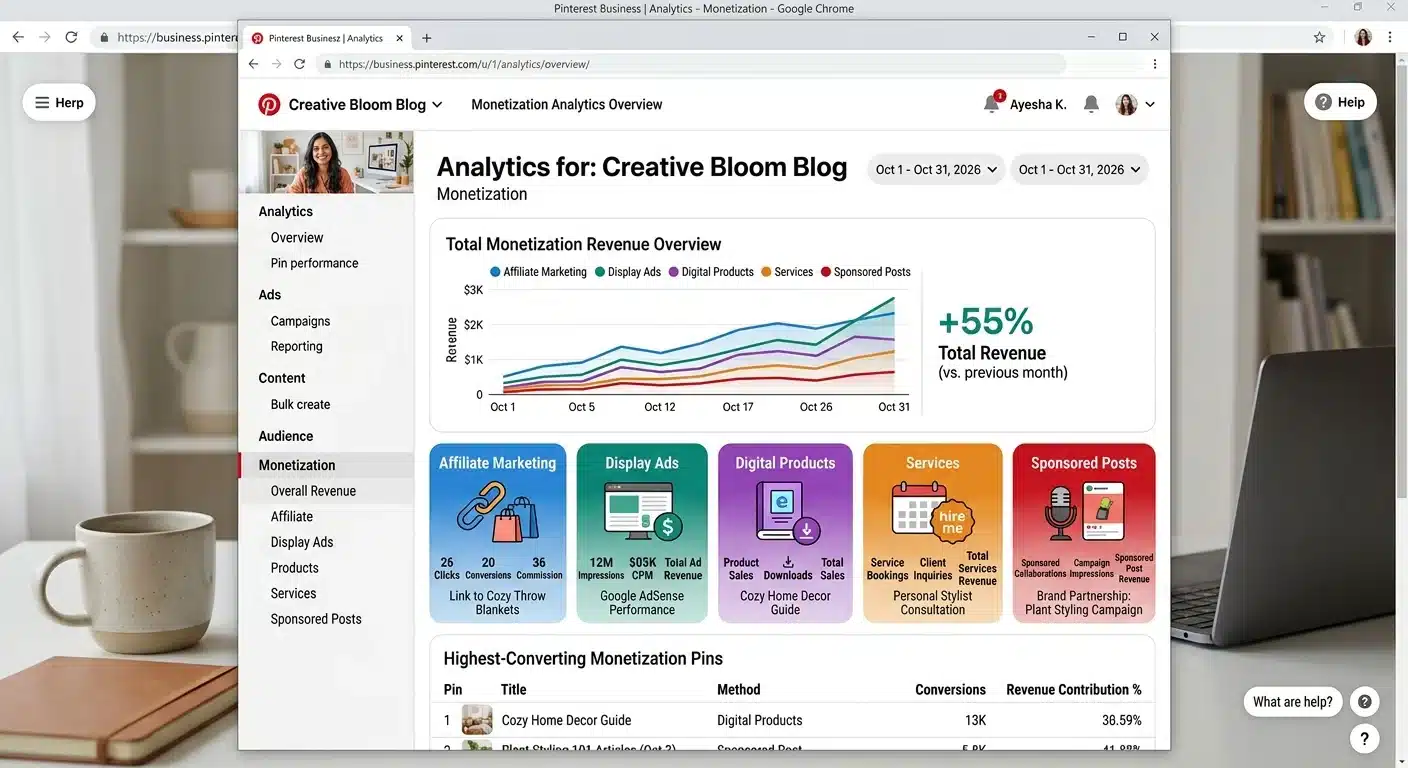This screenshot has height=768, width=1408.
Task: Open the right Oct 1 - Oct 31, 2026 date dropdown
Action: point(1079,170)
